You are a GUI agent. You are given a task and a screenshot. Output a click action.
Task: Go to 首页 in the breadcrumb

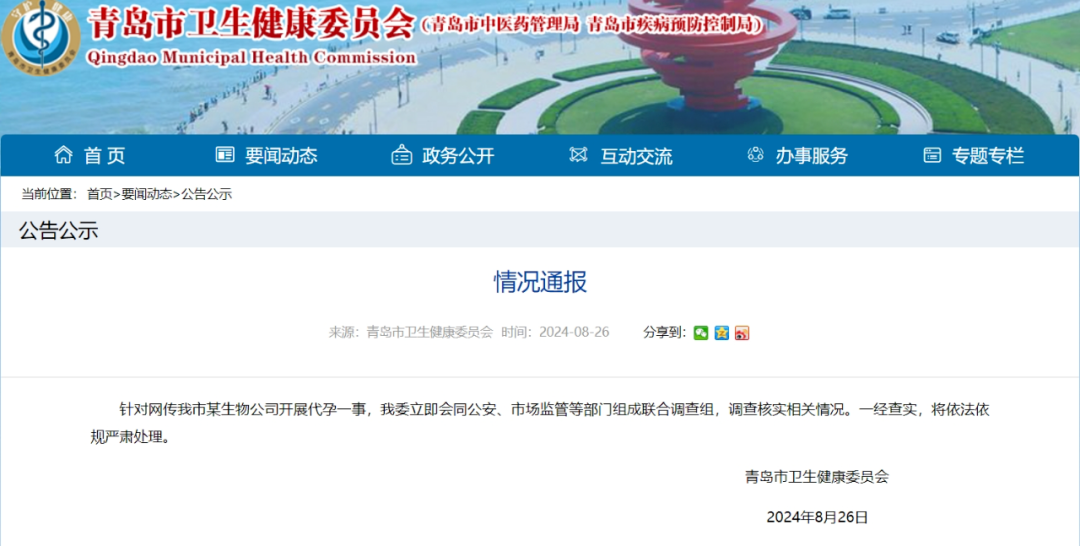point(99,194)
